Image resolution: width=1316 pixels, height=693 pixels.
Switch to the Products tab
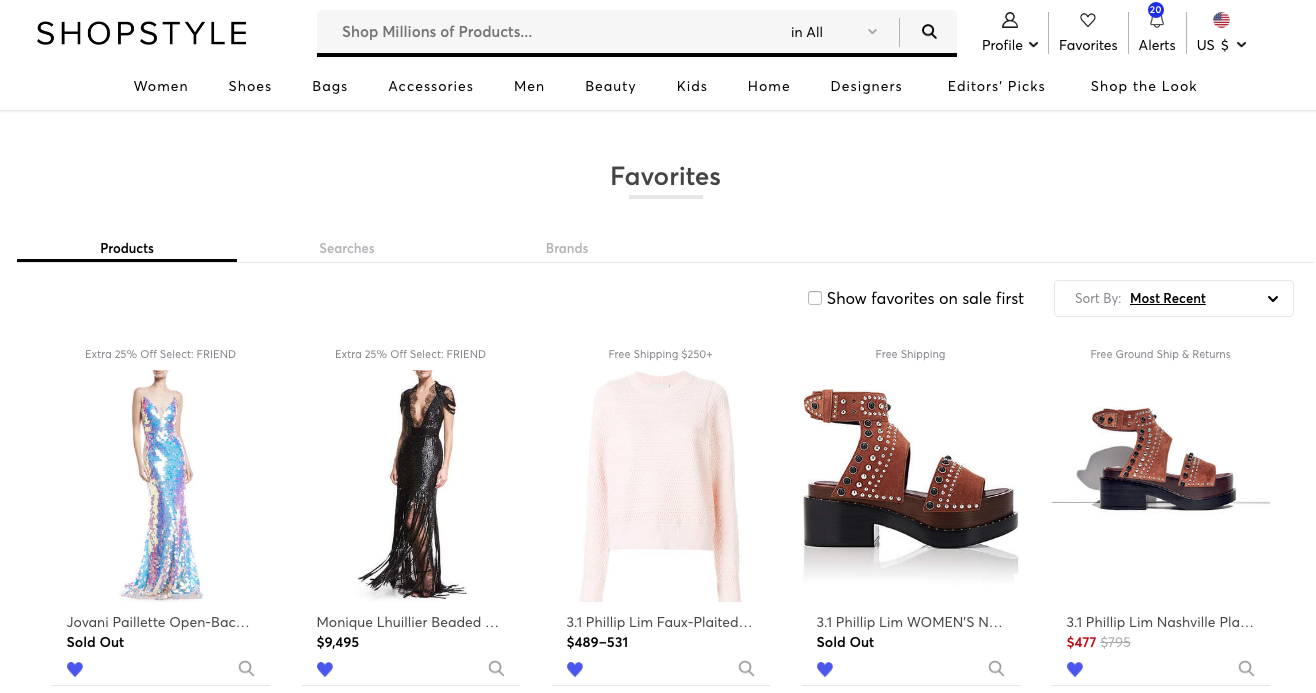(127, 248)
